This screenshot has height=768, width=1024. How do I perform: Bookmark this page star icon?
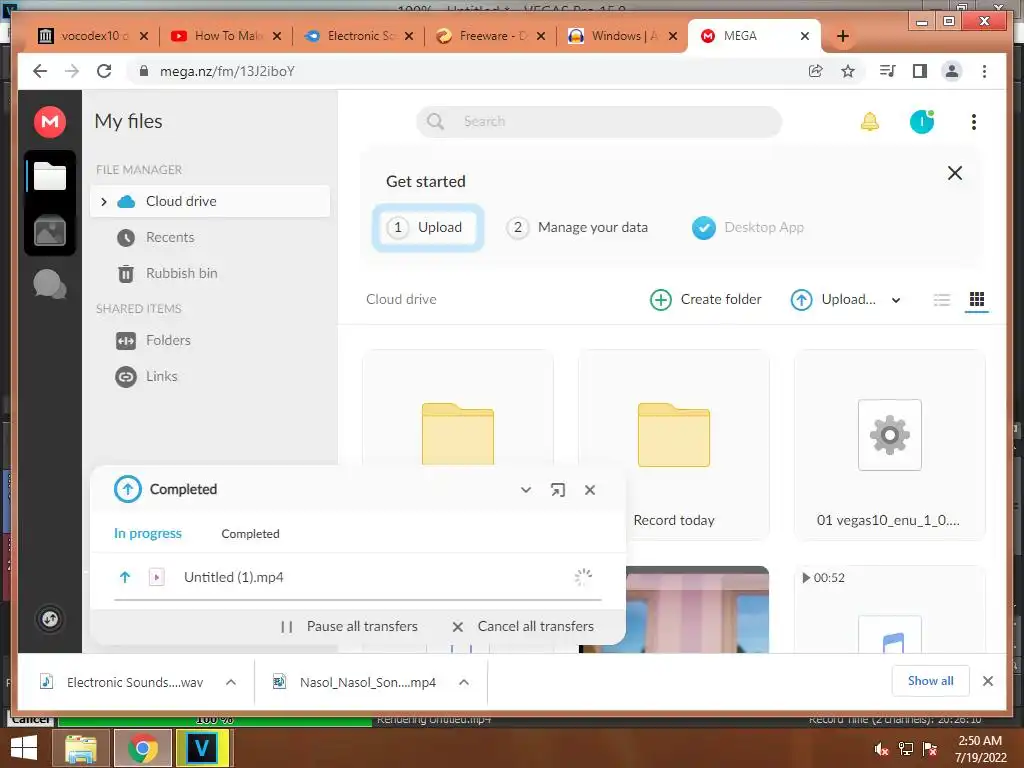click(848, 71)
